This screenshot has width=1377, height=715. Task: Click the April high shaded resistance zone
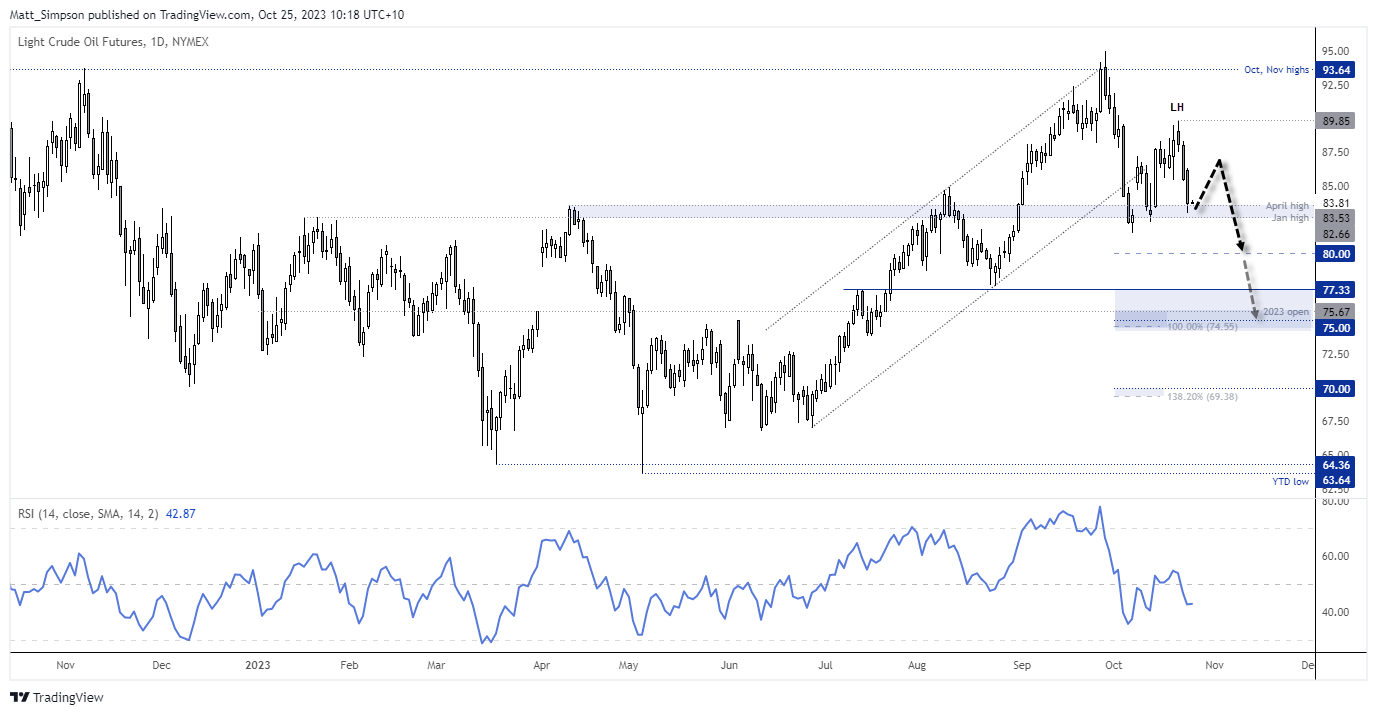(x=939, y=211)
